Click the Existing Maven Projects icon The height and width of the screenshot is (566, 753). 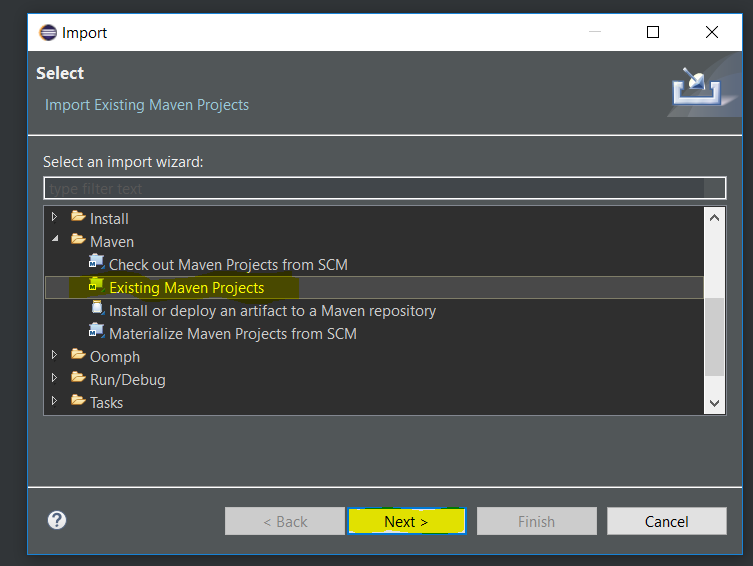(x=97, y=285)
